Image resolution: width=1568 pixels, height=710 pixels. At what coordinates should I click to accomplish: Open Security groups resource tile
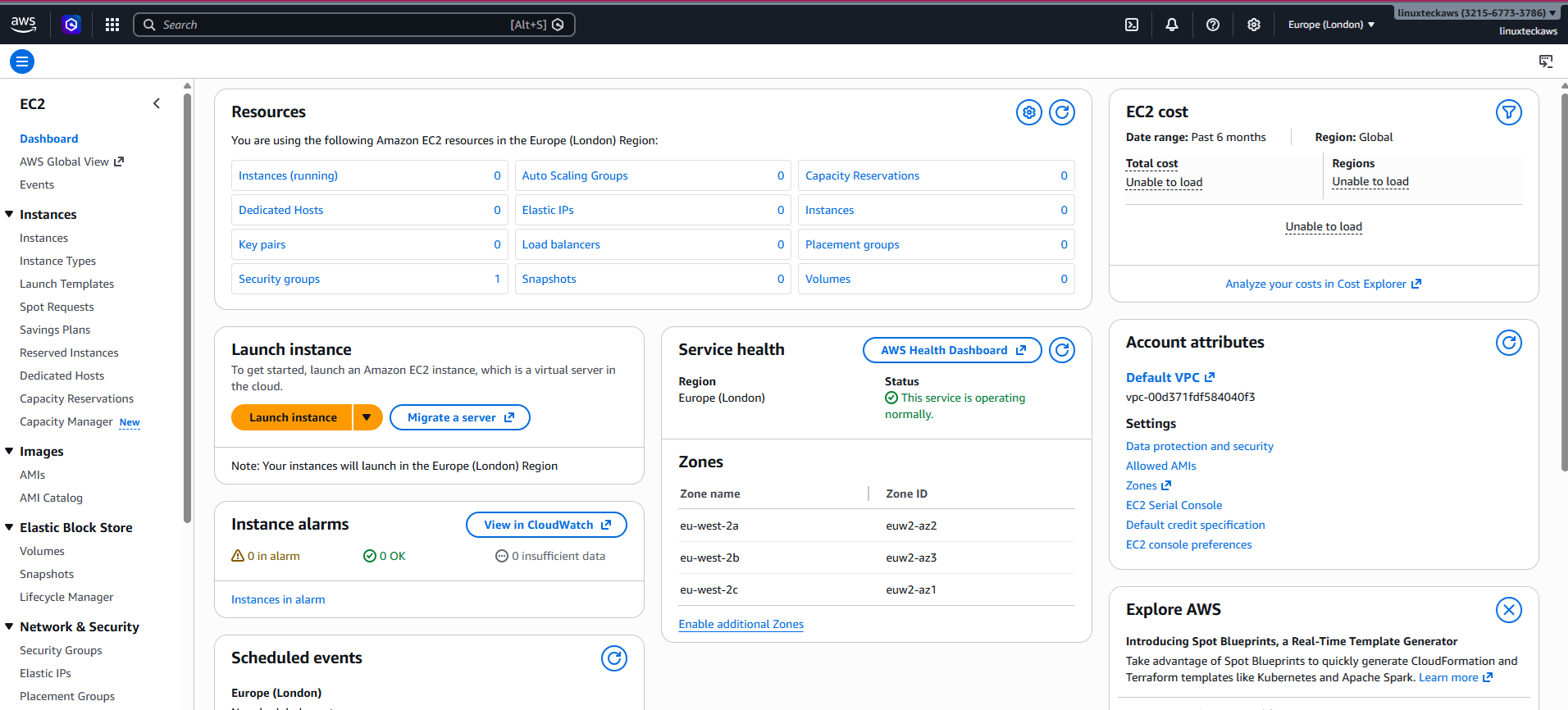point(370,279)
